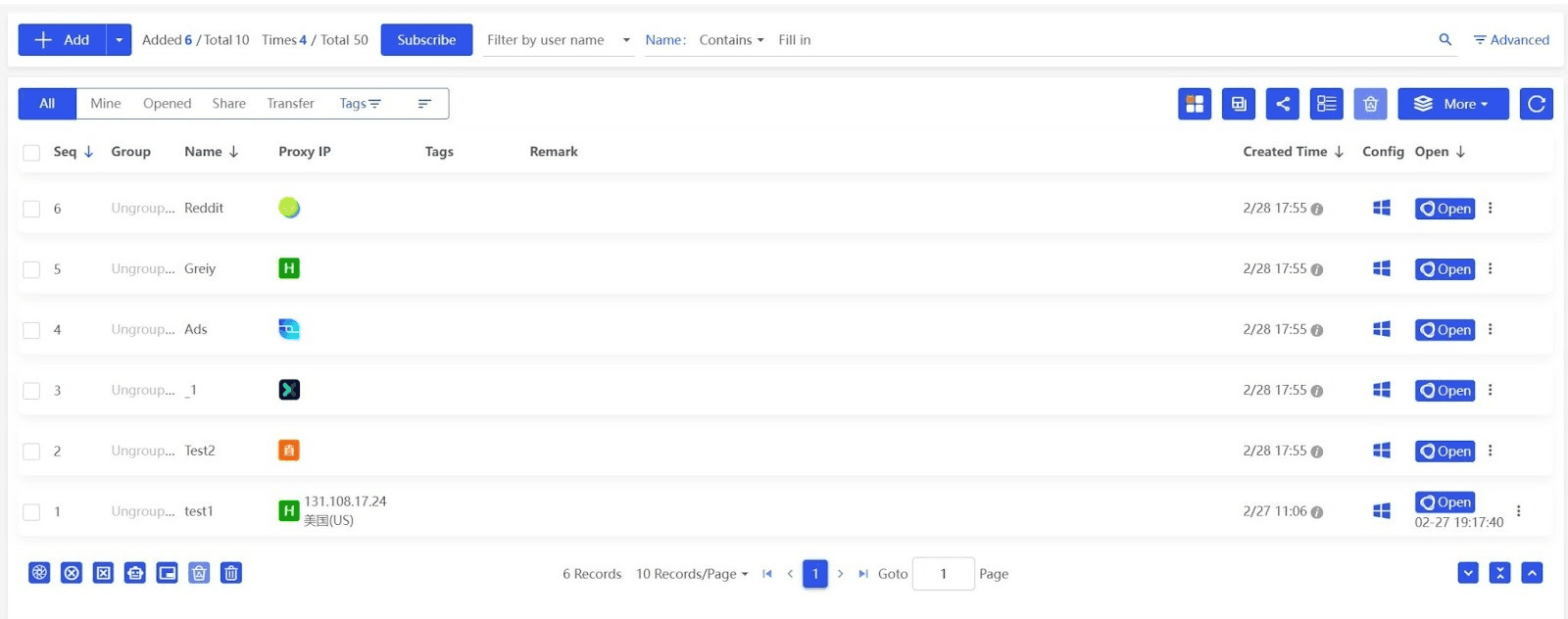This screenshot has height=619, width=1568.
Task: Click the robot icon in bottom toolbar
Action: pos(135,573)
